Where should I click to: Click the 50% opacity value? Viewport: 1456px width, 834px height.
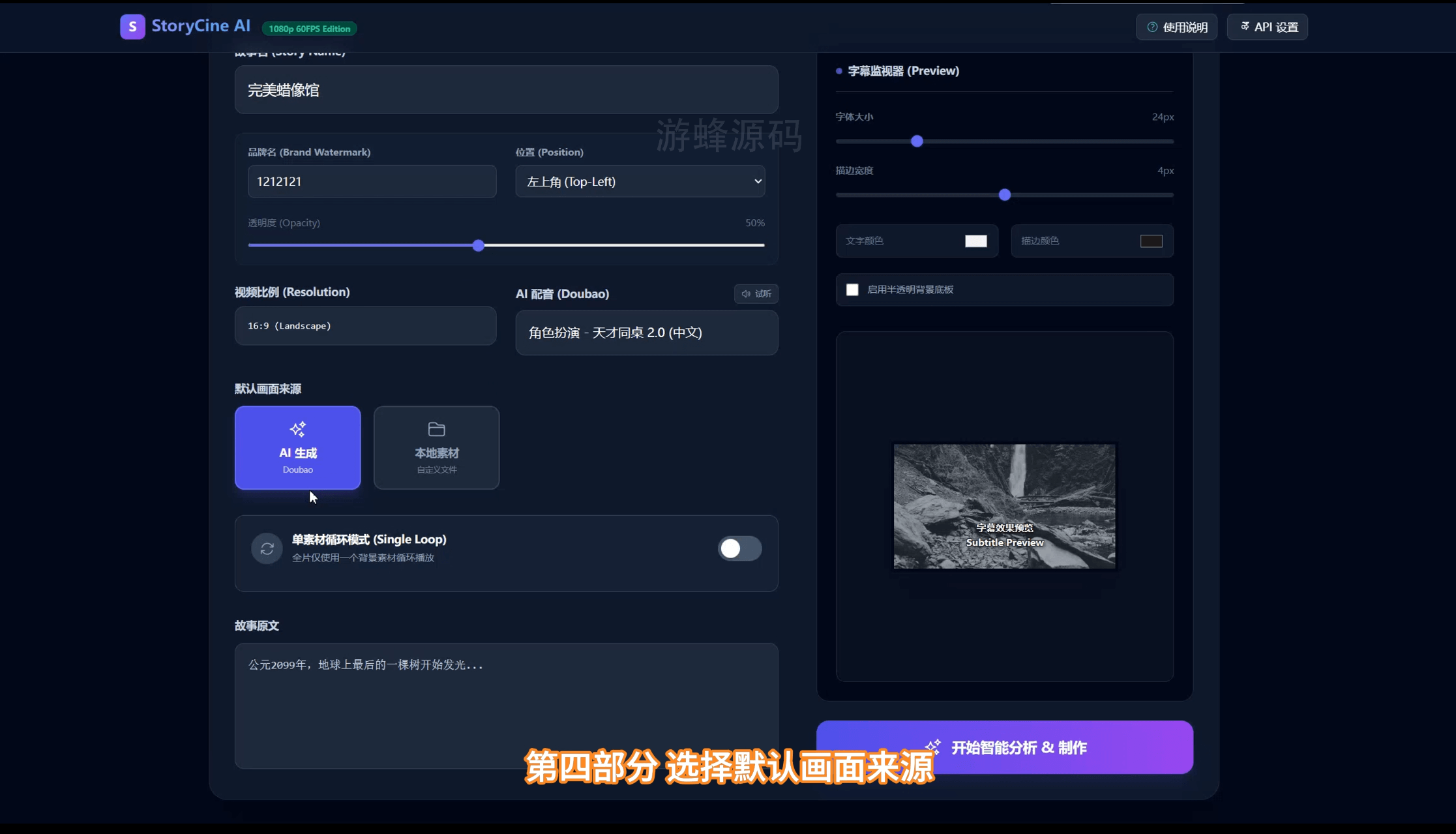tap(754, 222)
